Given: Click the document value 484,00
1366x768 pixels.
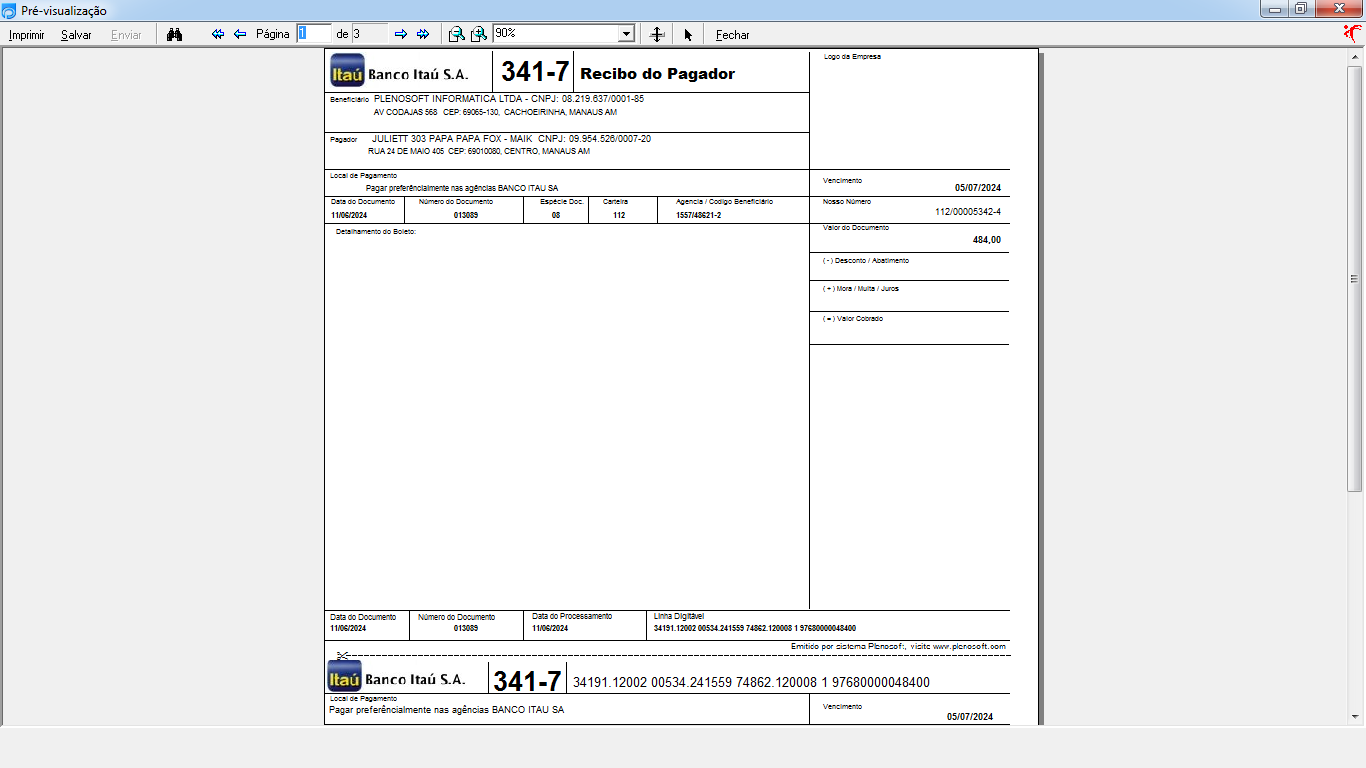Looking at the screenshot, I should tap(987, 240).
